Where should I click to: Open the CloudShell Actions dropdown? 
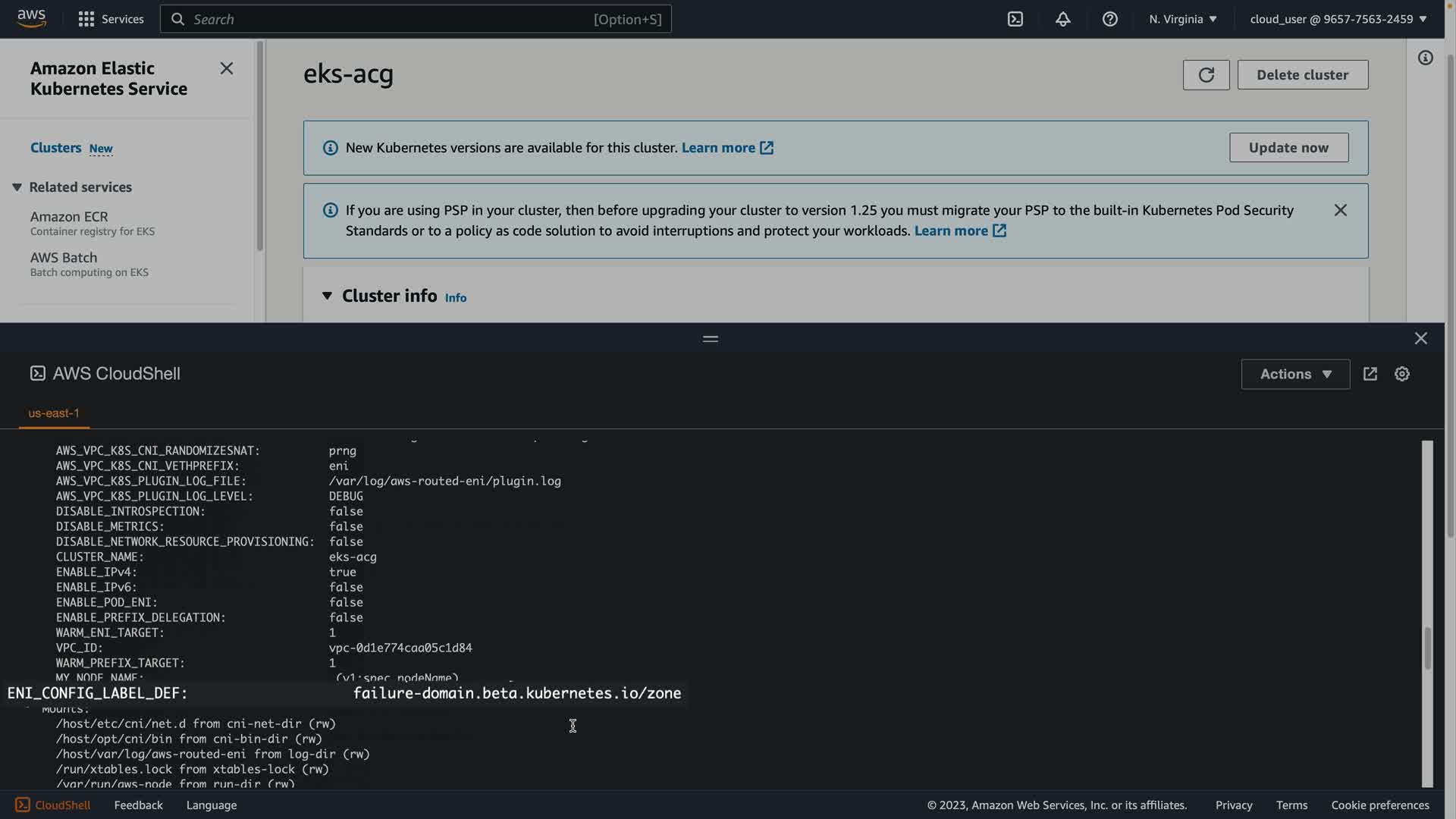coord(1294,374)
